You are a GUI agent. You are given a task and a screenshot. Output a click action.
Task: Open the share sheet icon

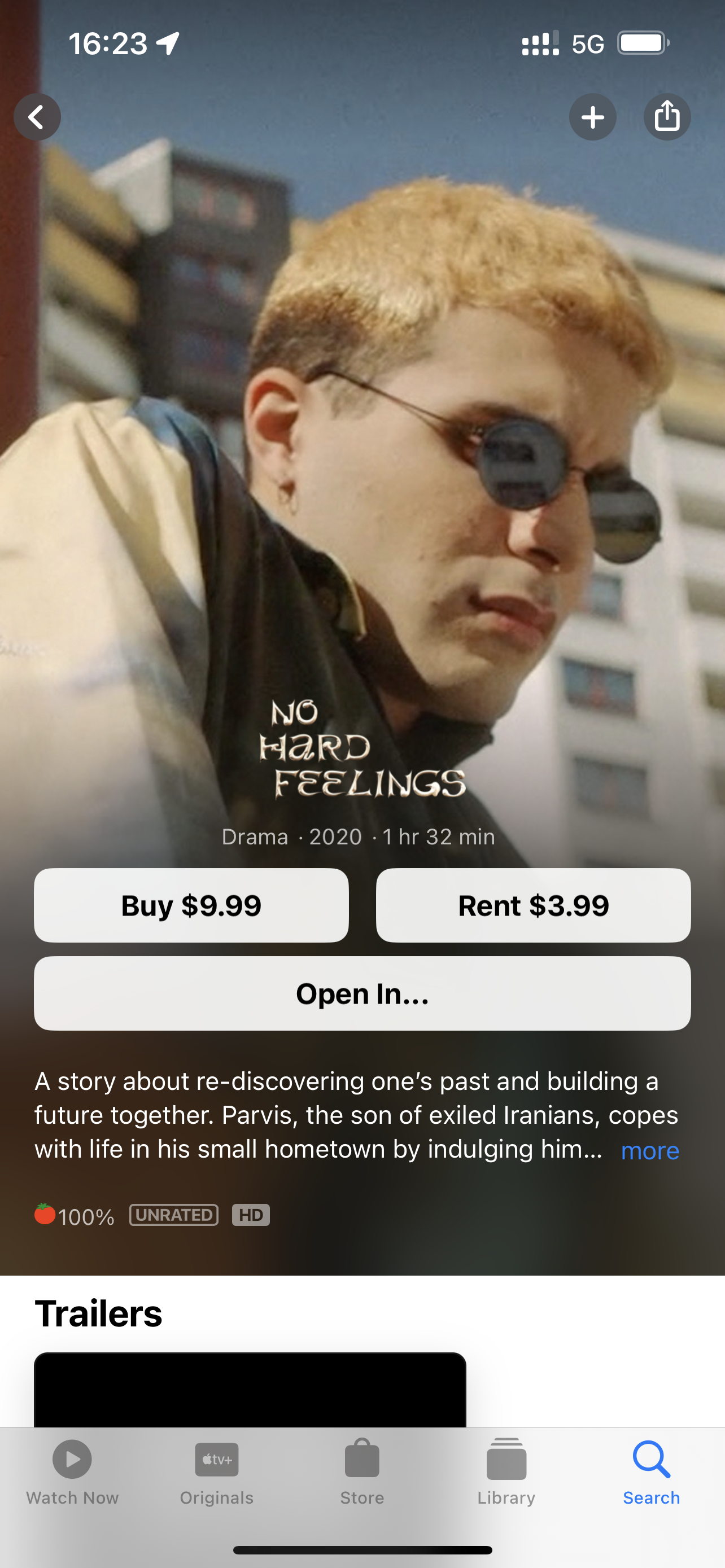(667, 117)
